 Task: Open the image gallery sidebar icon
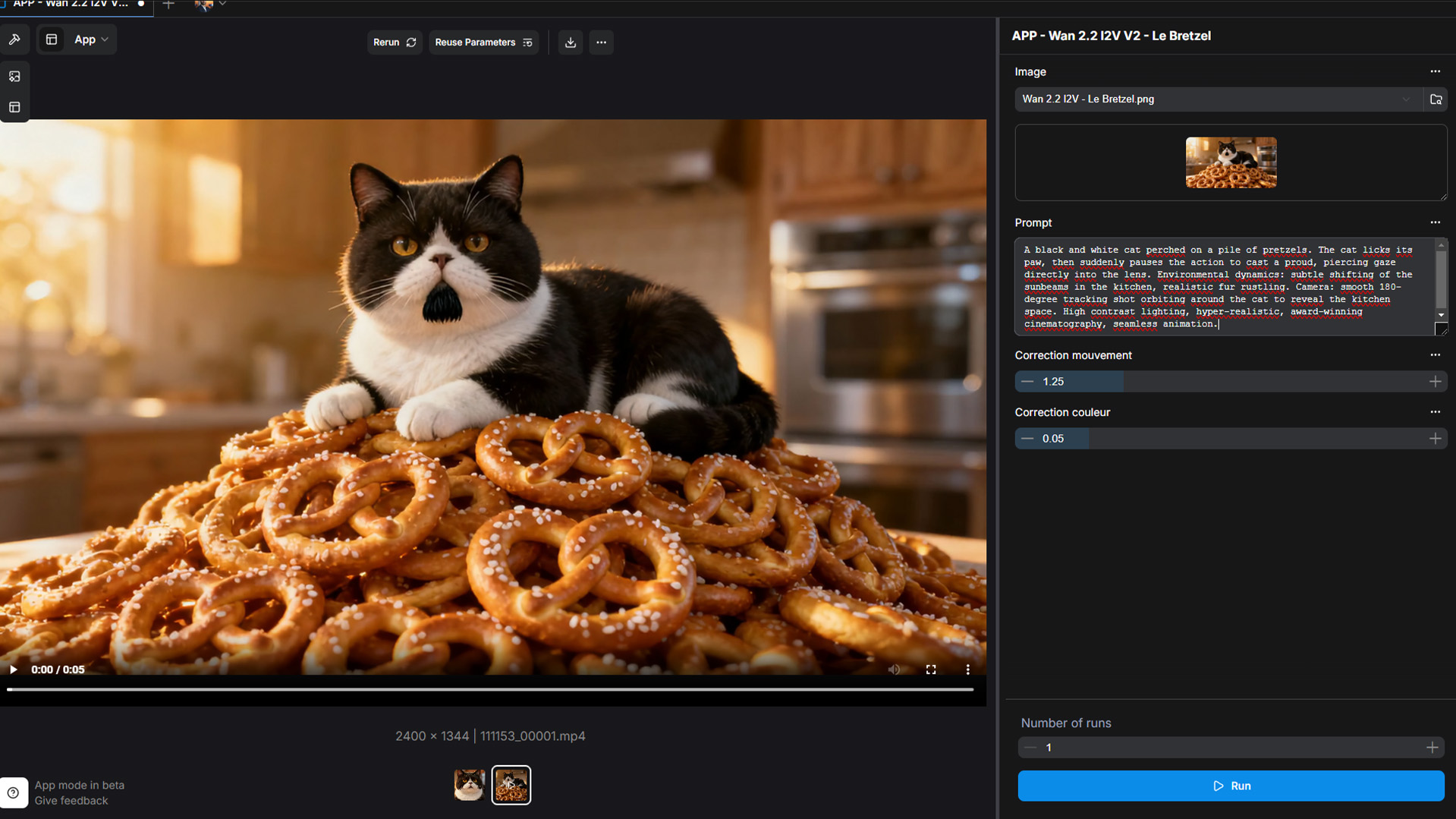14,77
